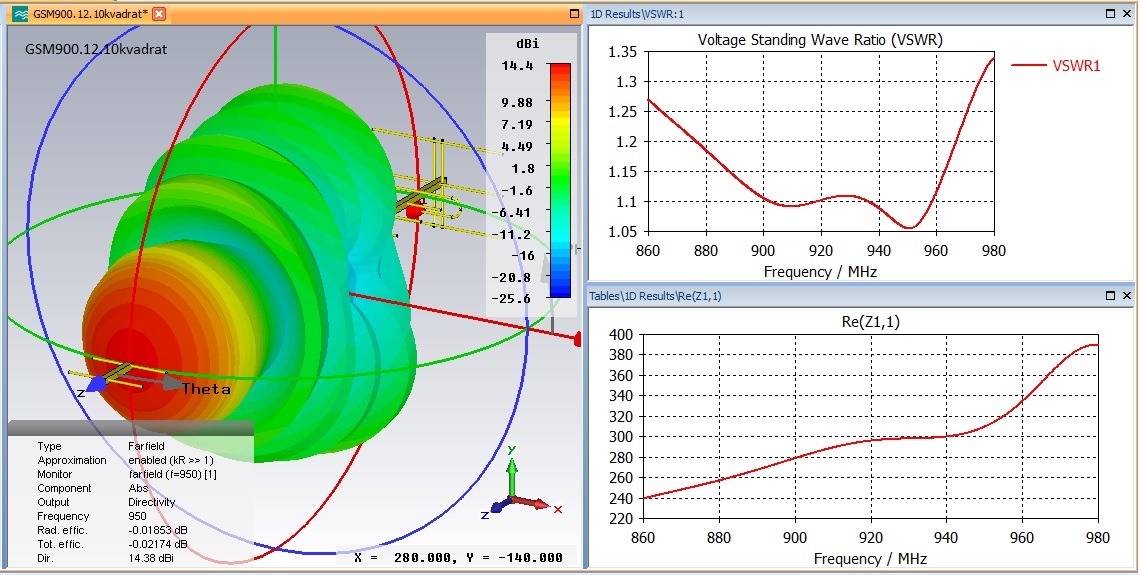This screenshot has width=1141, height=575.
Task: Close the Tables\1D Results\Re(Z1,1) window
Action: coord(1126,296)
